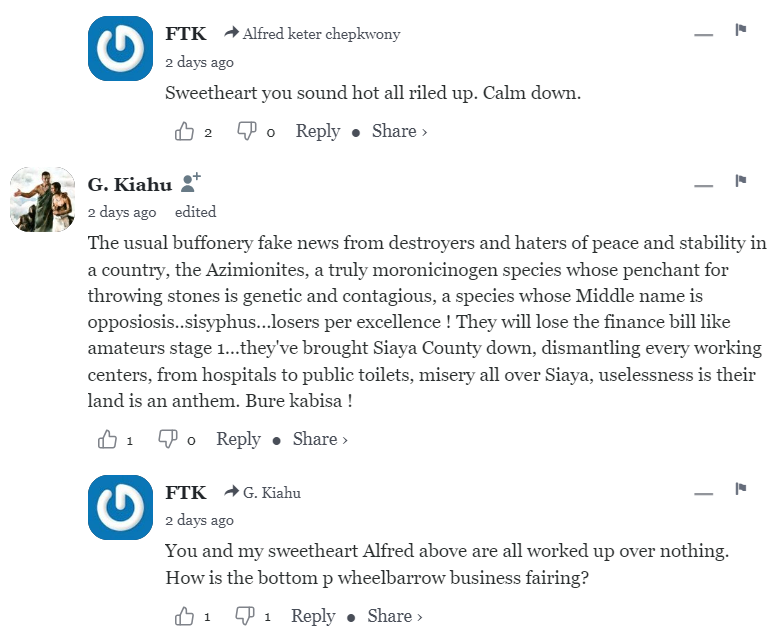Collapse G. Kiahu's comment thread
This screenshot has width=777, height=632.
click(704, 185)
